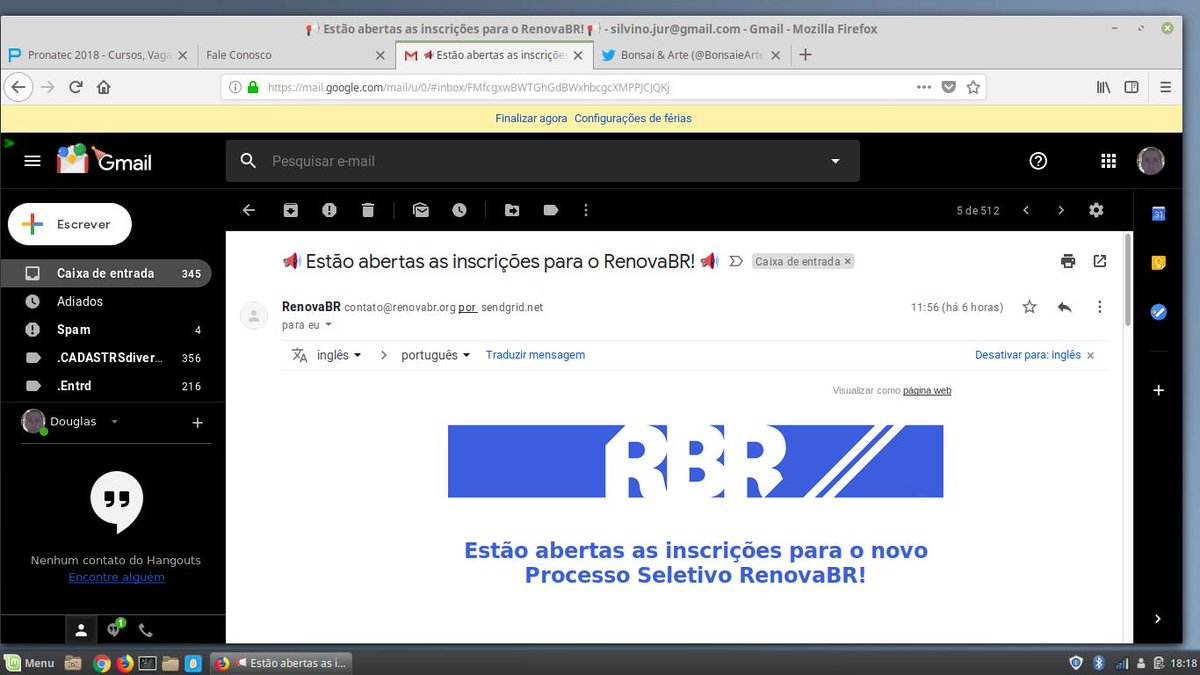Expand the search options dropdown arrow

[x=836, y=161]
